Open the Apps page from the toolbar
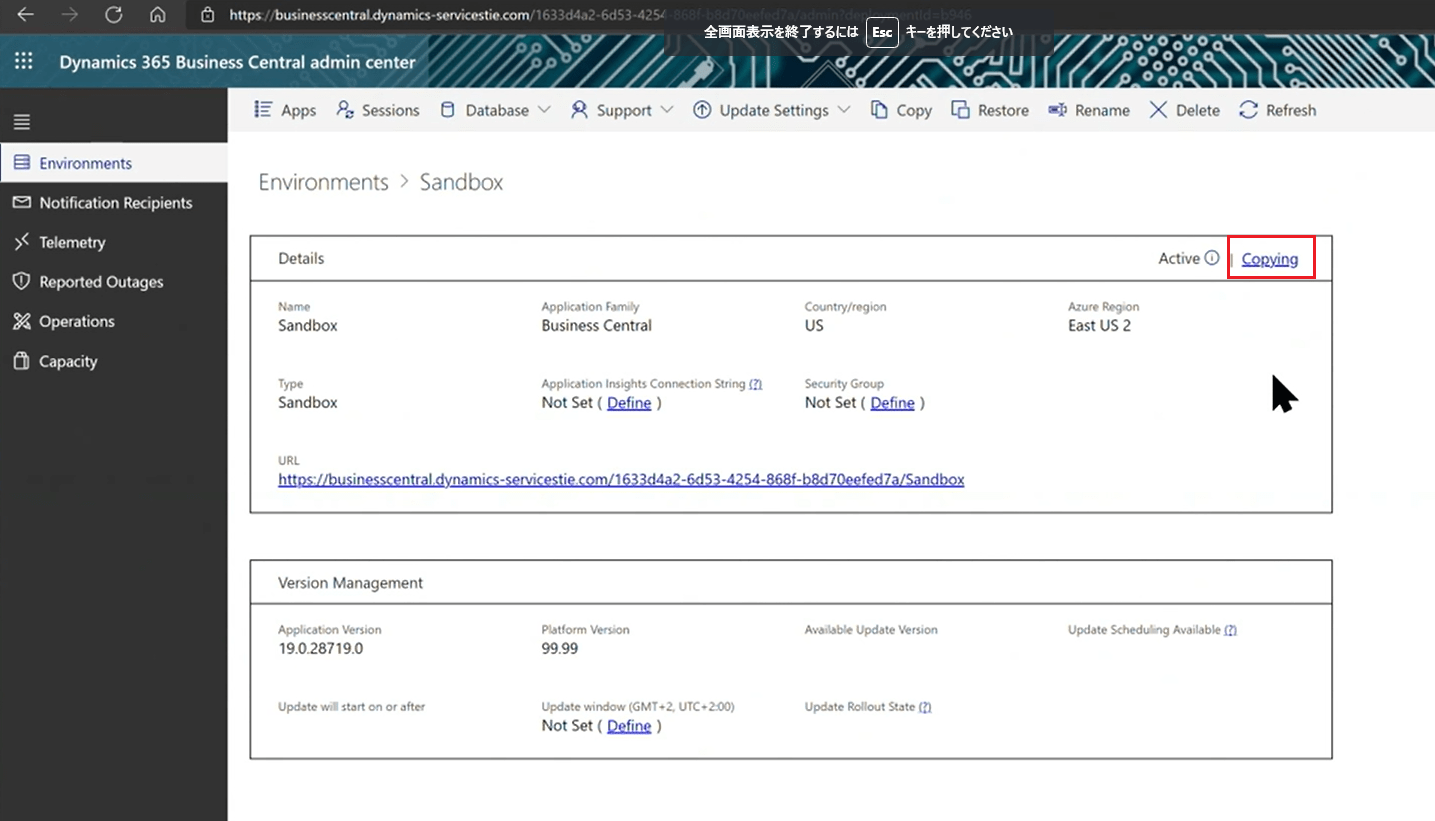The width and height of the screenshot is (1435, 821). (x=284, y=110)
